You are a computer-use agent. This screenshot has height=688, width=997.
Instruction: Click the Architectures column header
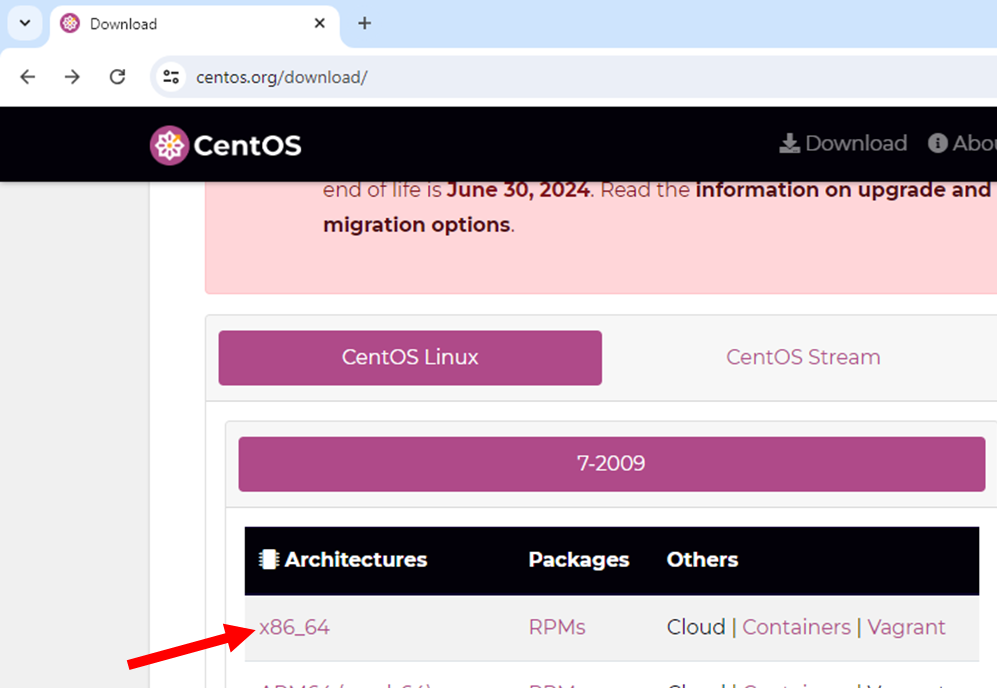pyautogui.click(x=355, y=560)
